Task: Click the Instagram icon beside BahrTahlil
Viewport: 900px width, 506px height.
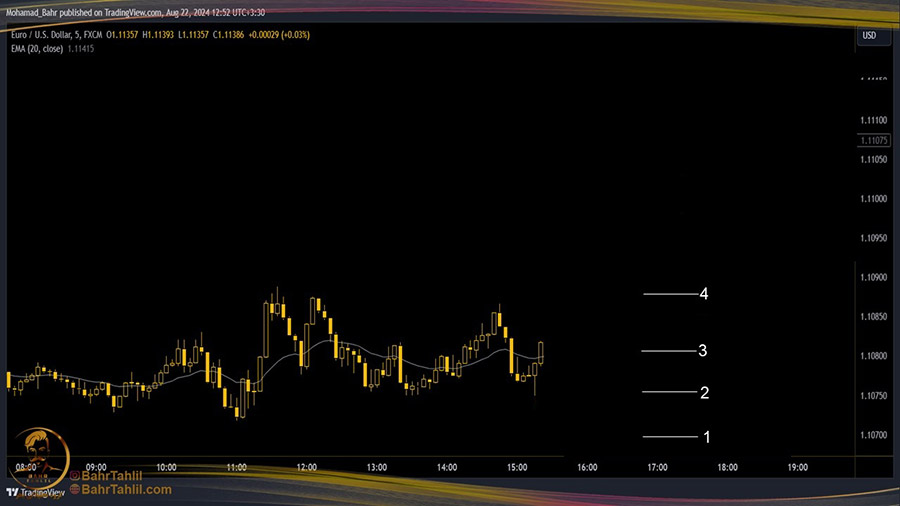Action: (75, 476)
